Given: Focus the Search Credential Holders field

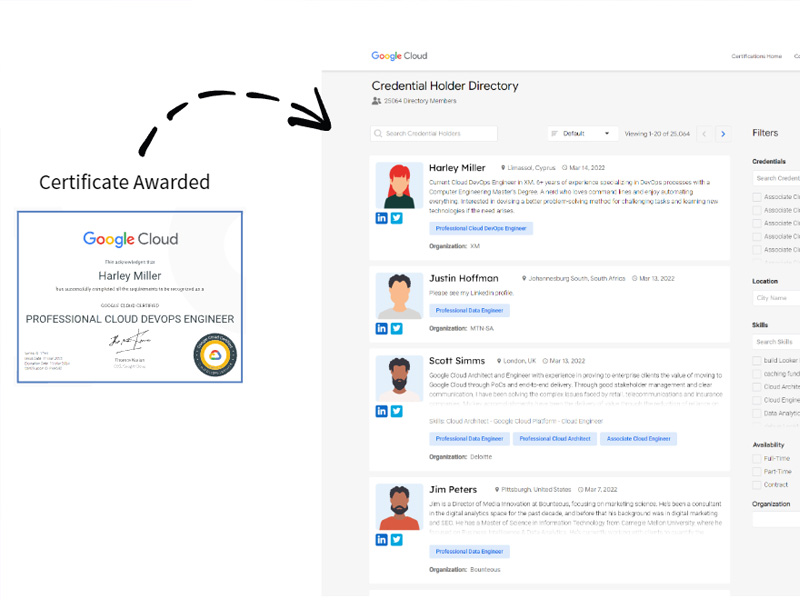Looking at the screenshot, I should pos(434,134).
